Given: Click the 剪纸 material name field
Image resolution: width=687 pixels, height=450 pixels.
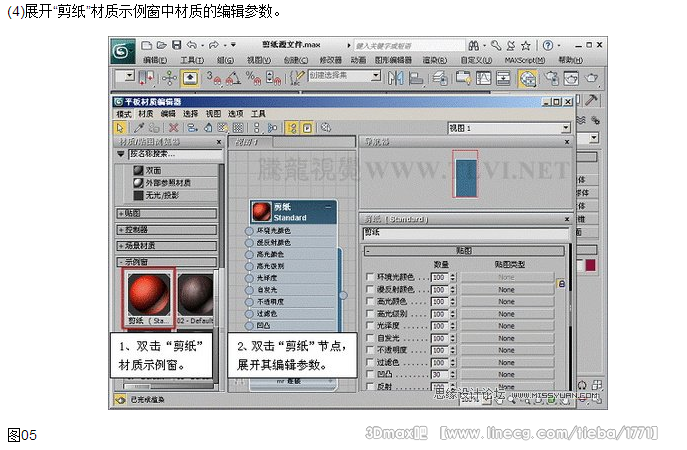Looking at the screenshot, I should coord(466,233).
